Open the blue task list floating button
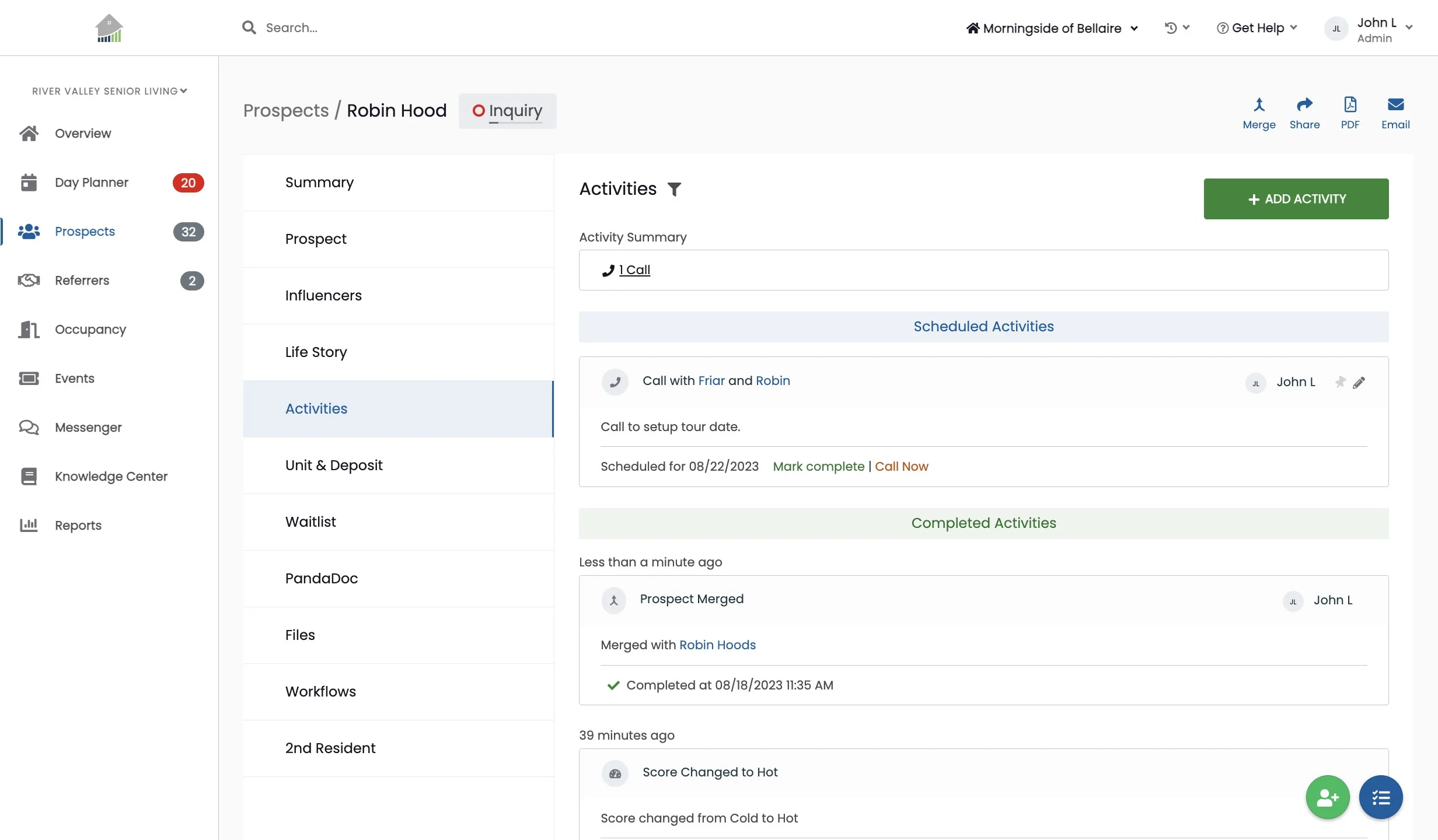The height and width of the screenshot is (840, 1438). click(x=1381, y=797)
